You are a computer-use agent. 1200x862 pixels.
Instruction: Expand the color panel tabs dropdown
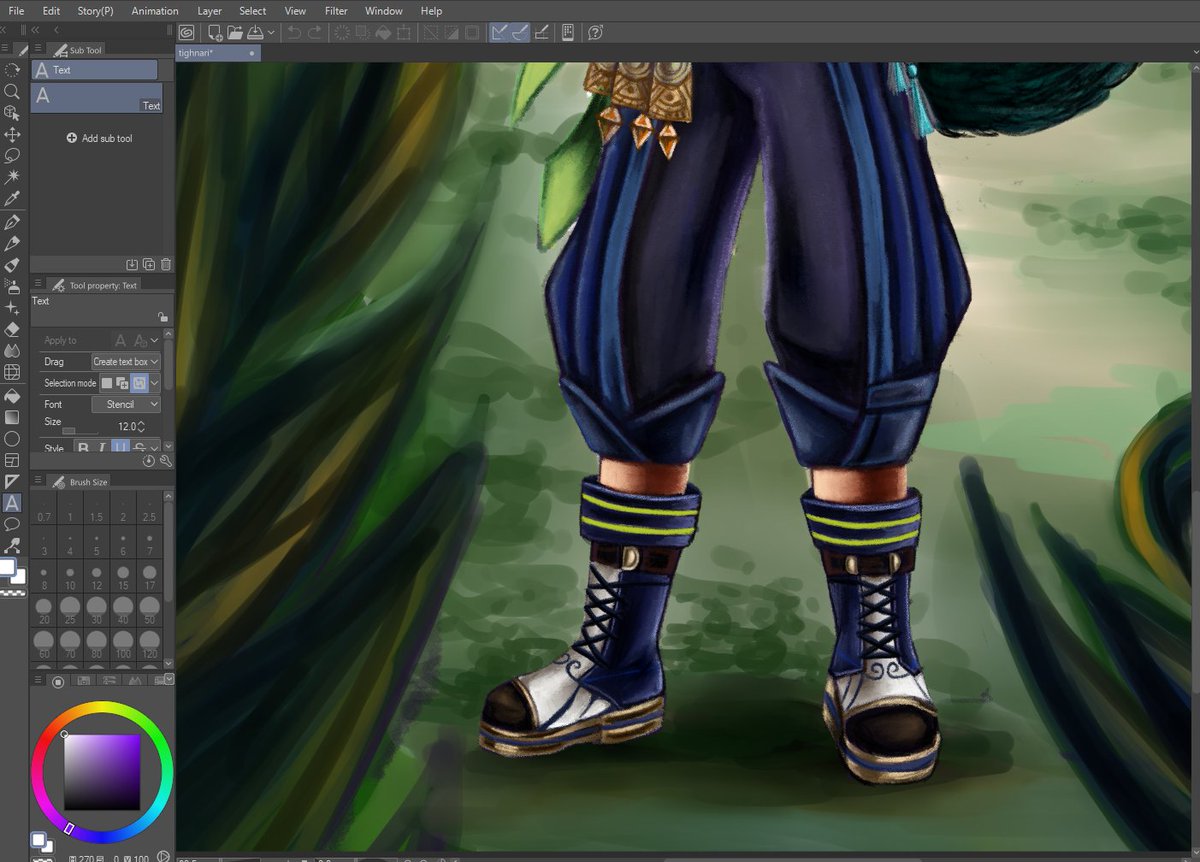pyautogui.click(x=168, y=680)
